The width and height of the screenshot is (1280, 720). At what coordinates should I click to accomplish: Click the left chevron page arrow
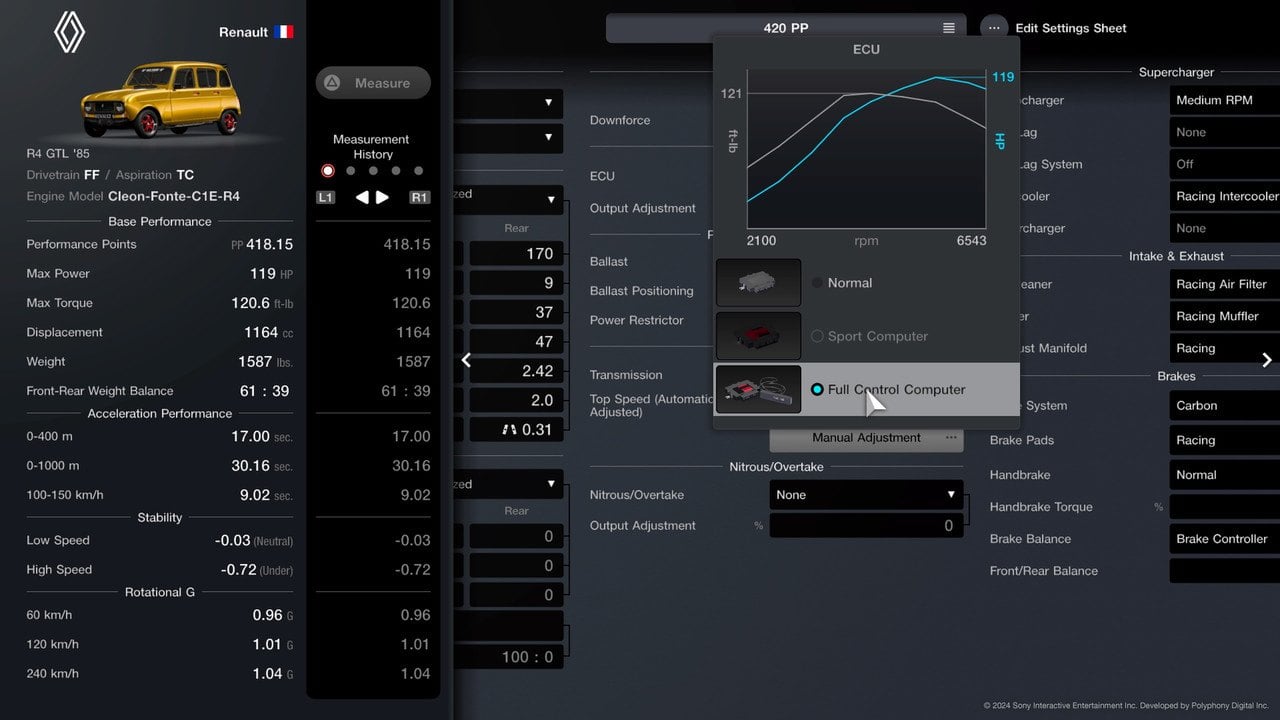pyautogui.click(x=466, y=360)
